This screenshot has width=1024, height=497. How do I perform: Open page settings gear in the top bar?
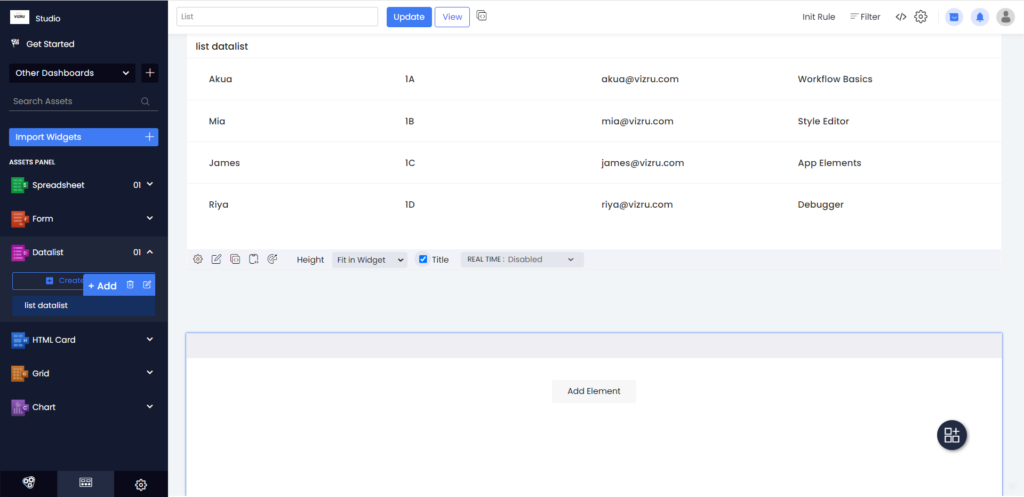921,17
